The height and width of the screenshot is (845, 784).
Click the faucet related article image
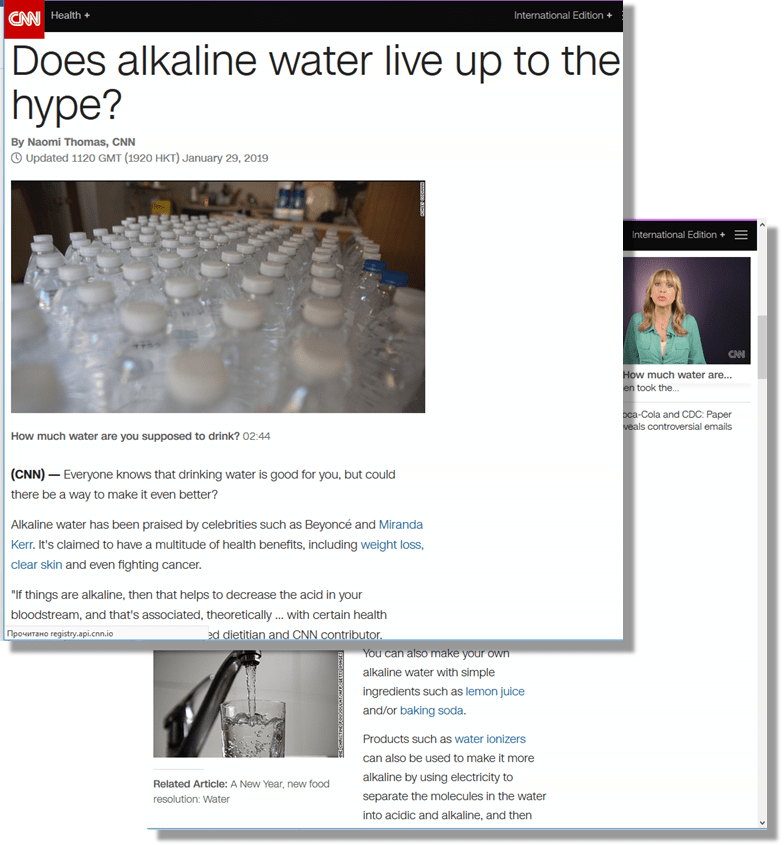click(248, 704)
